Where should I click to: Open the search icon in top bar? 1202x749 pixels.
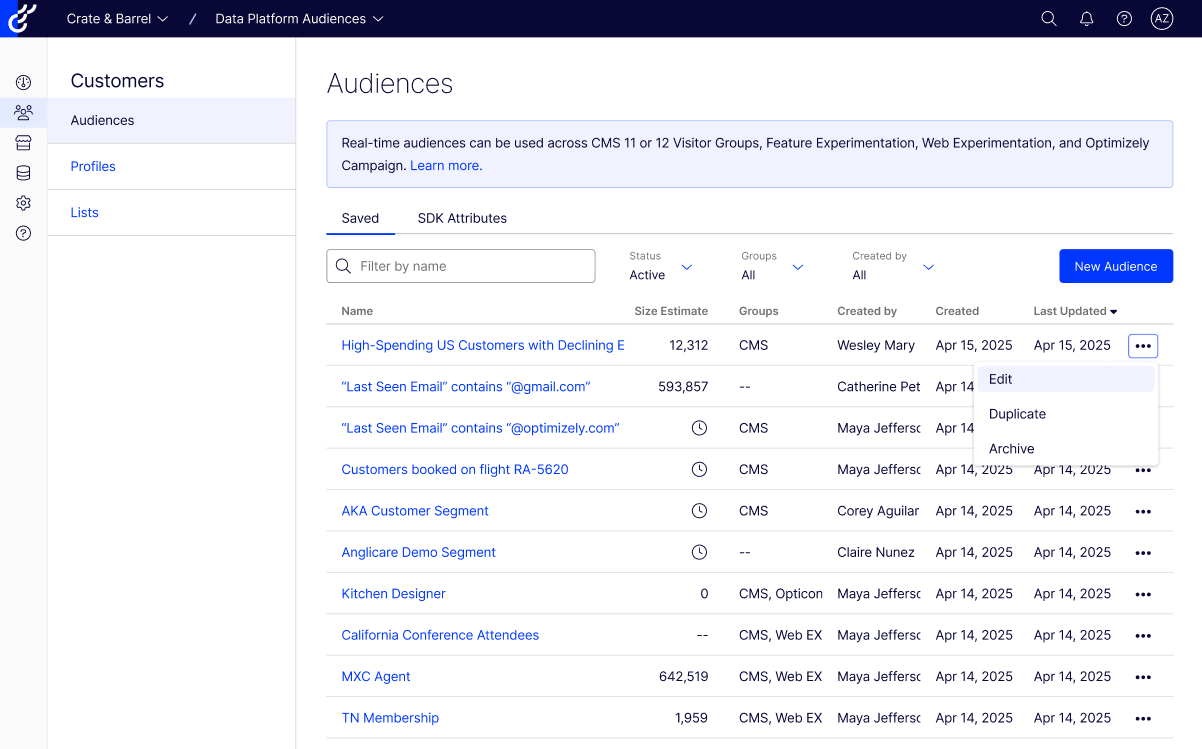(1048, 19)
